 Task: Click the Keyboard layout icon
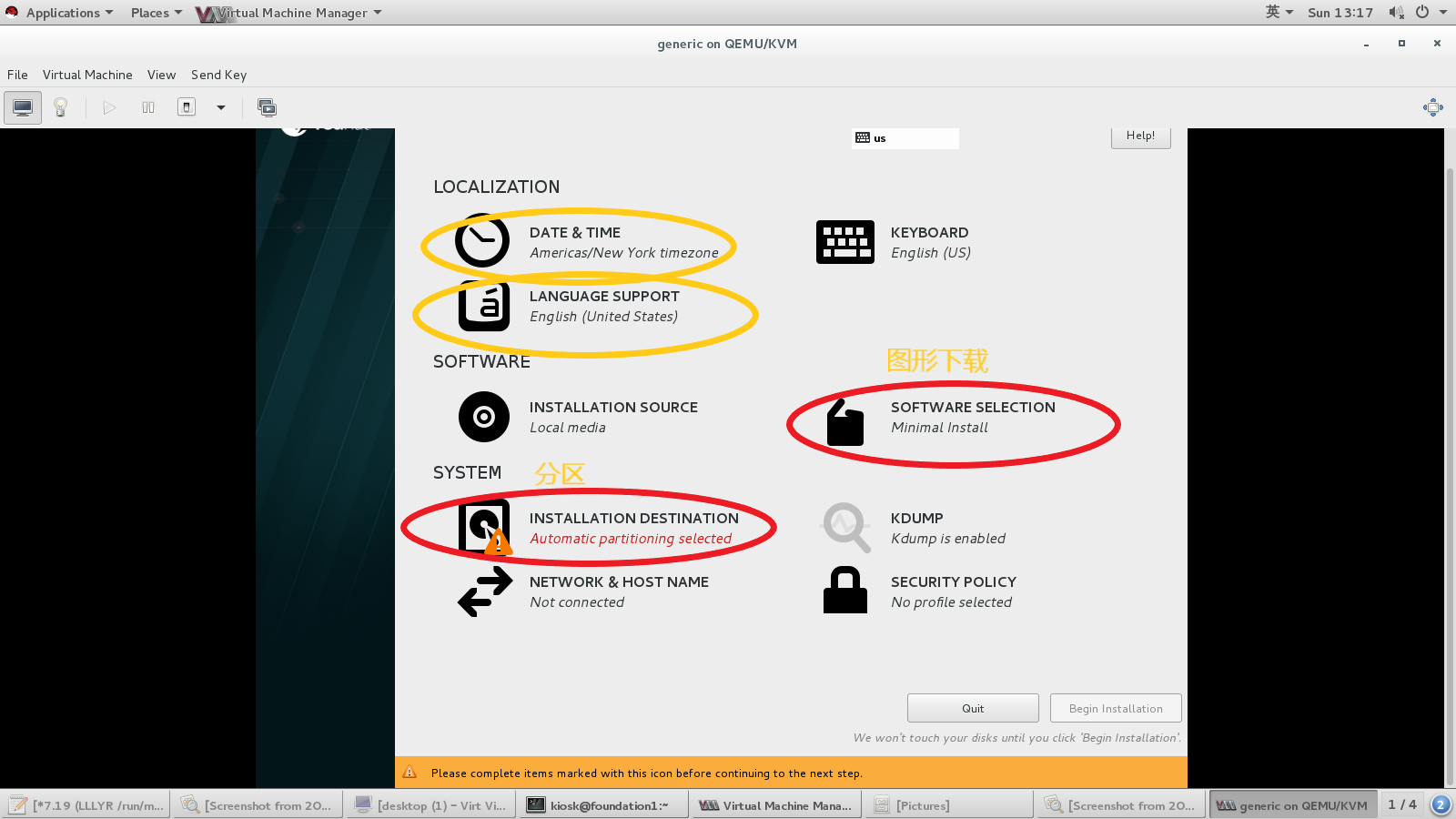pos(845,242)
